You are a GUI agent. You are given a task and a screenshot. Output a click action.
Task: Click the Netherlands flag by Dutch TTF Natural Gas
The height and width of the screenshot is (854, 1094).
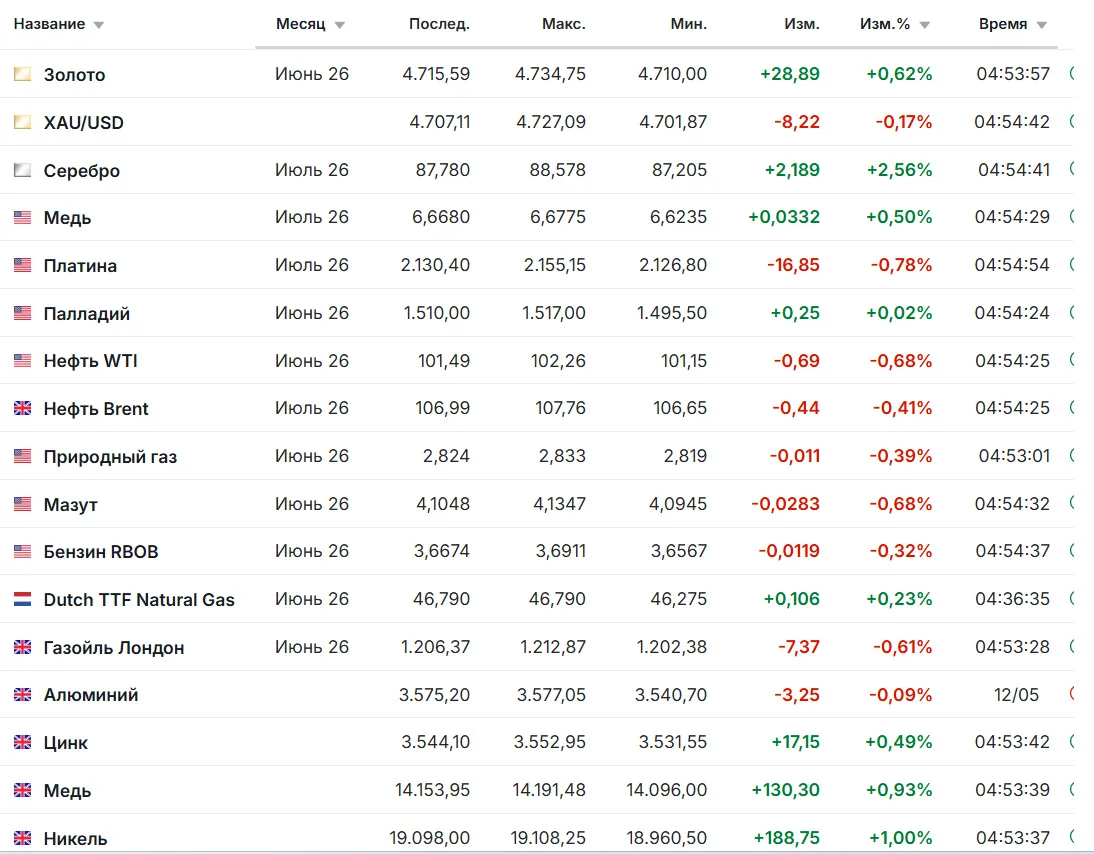pos(22,599)
